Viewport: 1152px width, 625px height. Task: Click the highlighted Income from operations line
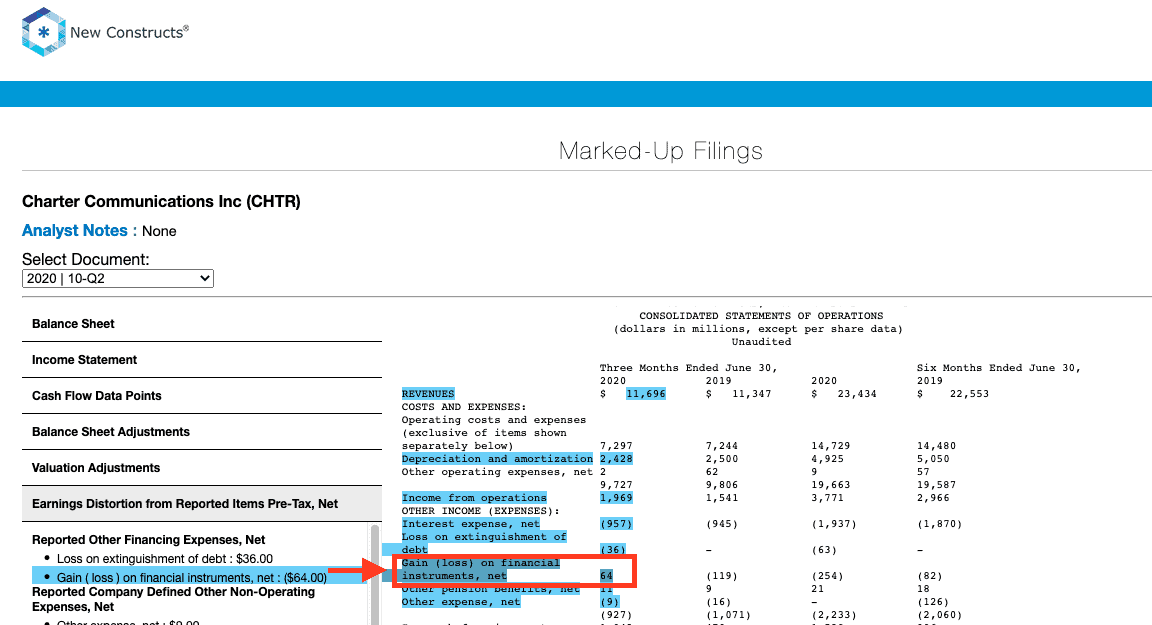click(474, 498)
